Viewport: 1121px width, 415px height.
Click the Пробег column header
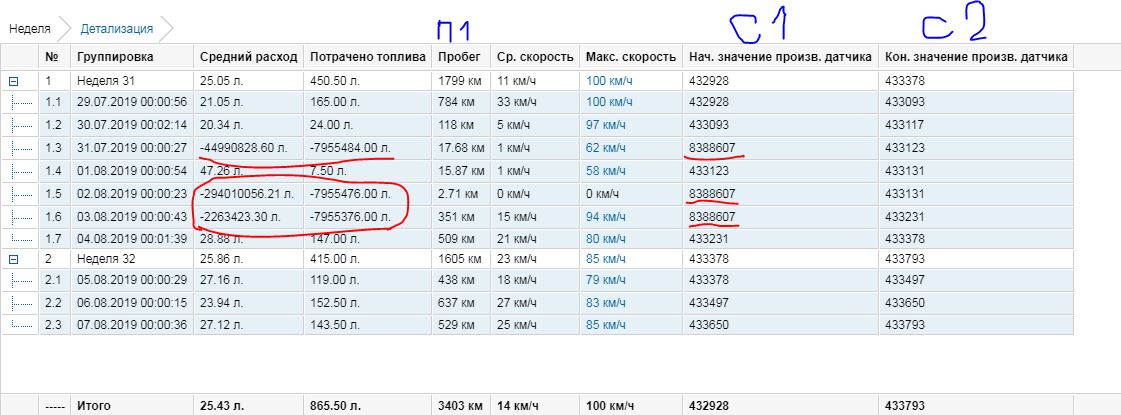point(459,58)
